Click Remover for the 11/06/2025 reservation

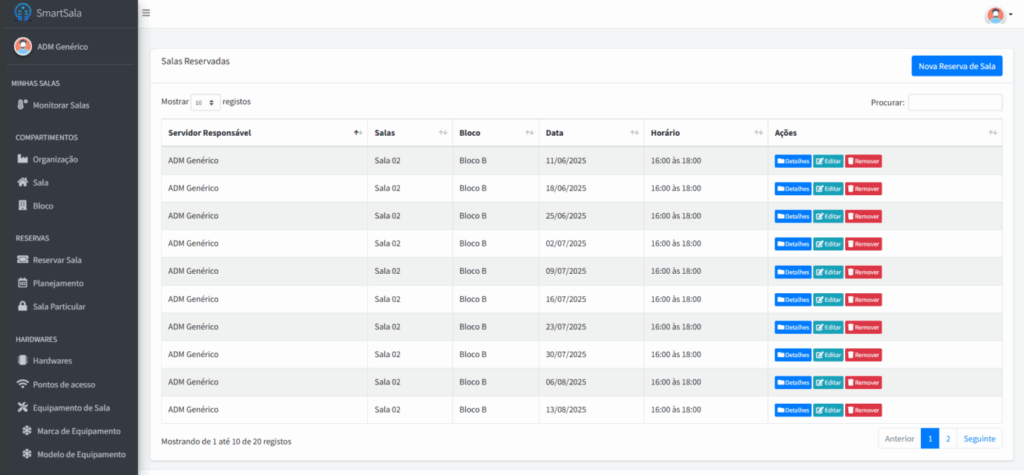(x=863, y=161)
